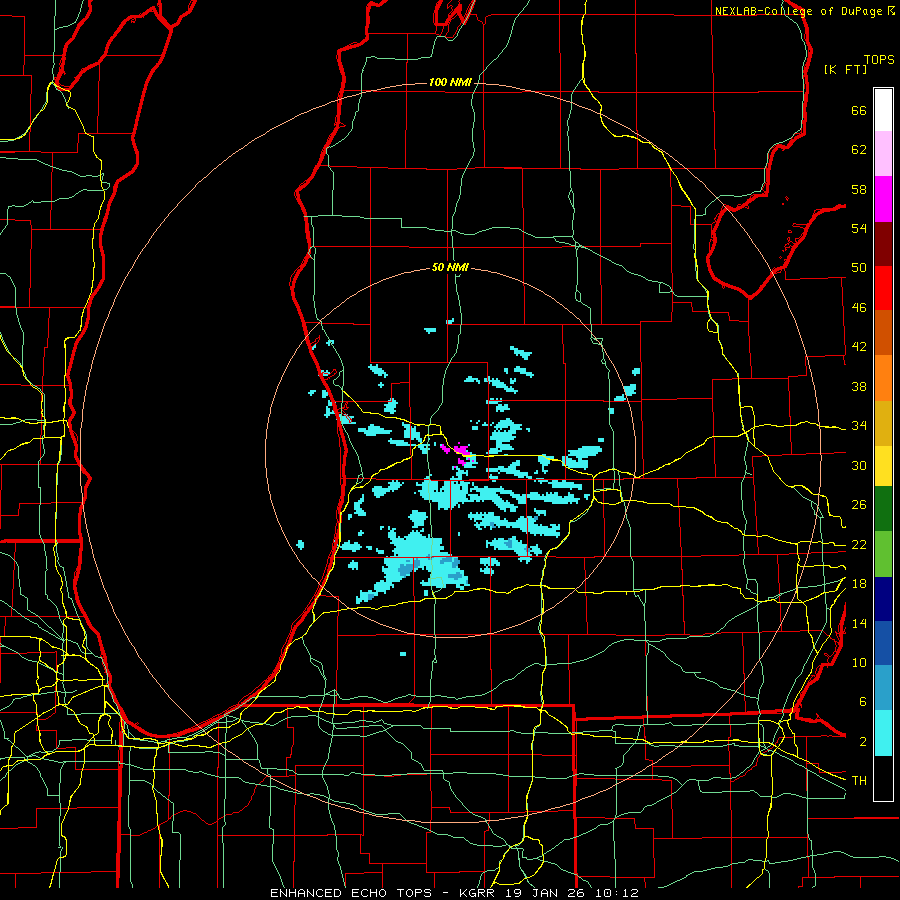Click legend value "66"

(x=859, y=110)
